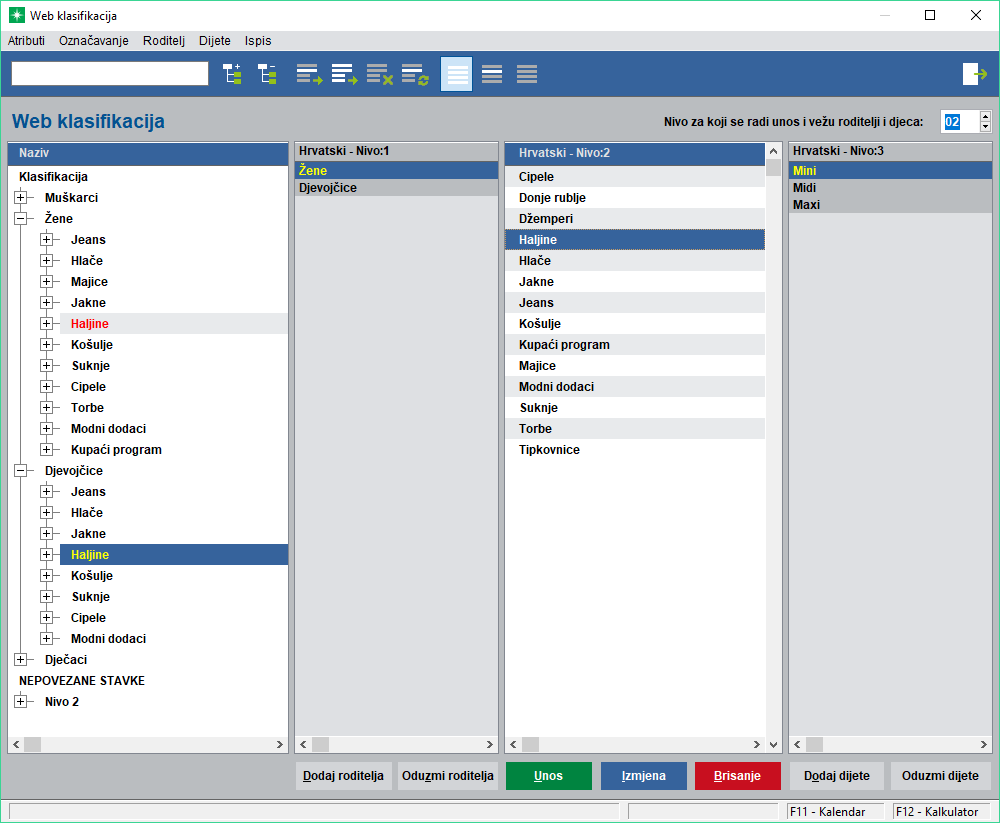1000x823 pixels.
Task: Click the exit door icon in toolbar
Action: (x=974, y=74)
